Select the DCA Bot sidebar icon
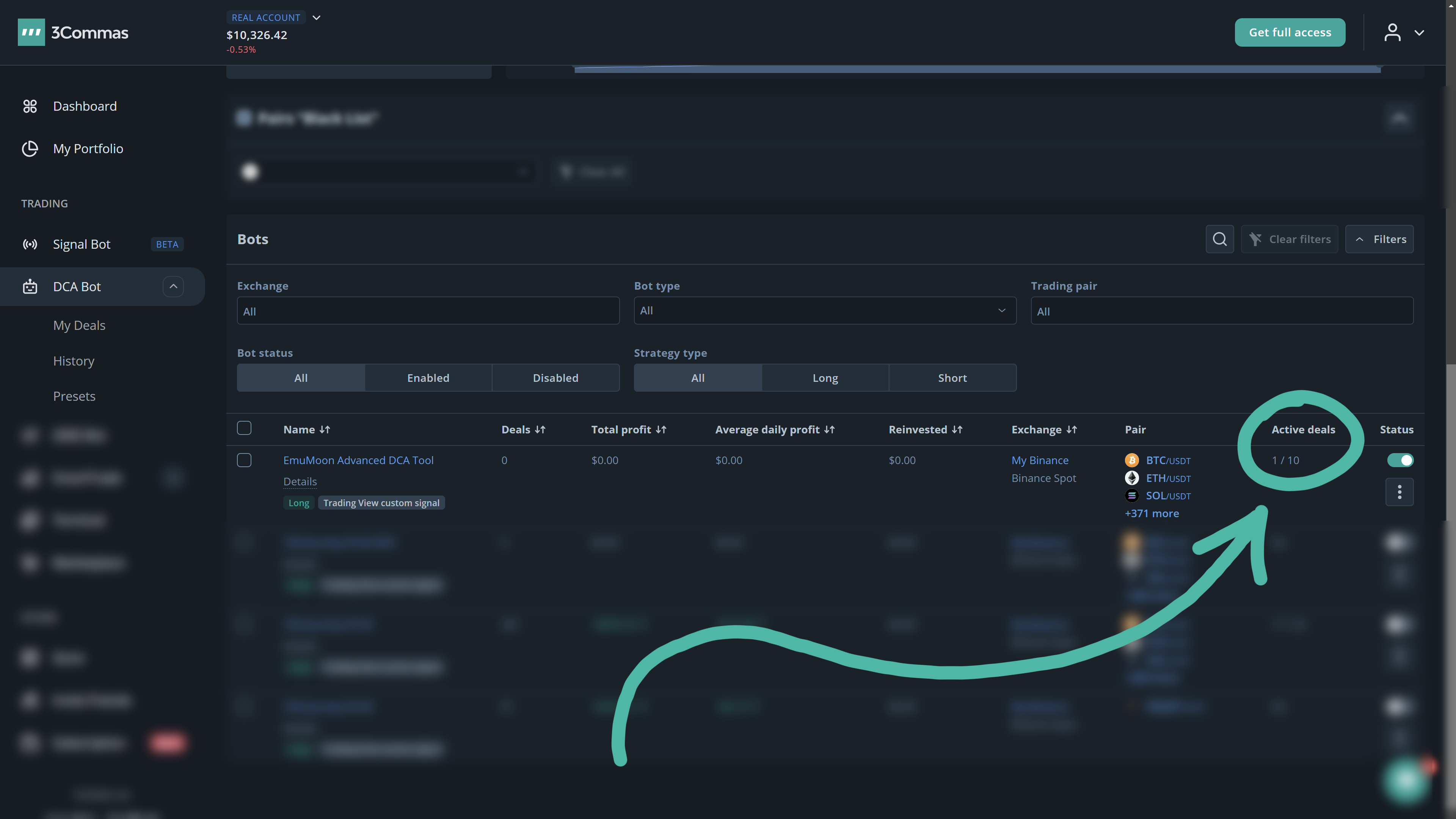Screen dimensions: 1456x819 tap(30, 287)
